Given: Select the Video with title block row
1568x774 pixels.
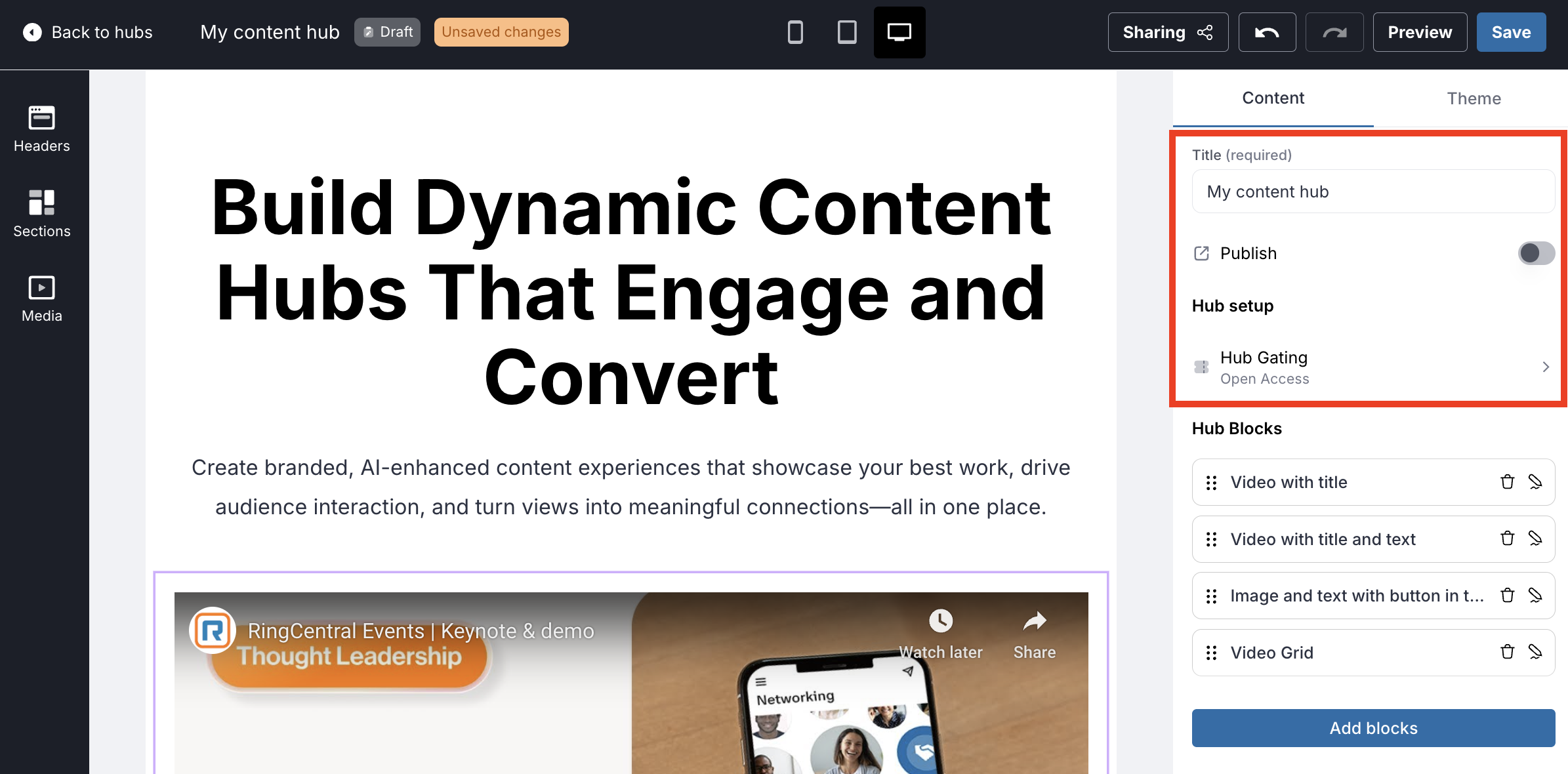Looking at the screenshot, I should pyautogui.click(x=1373, y=482).
